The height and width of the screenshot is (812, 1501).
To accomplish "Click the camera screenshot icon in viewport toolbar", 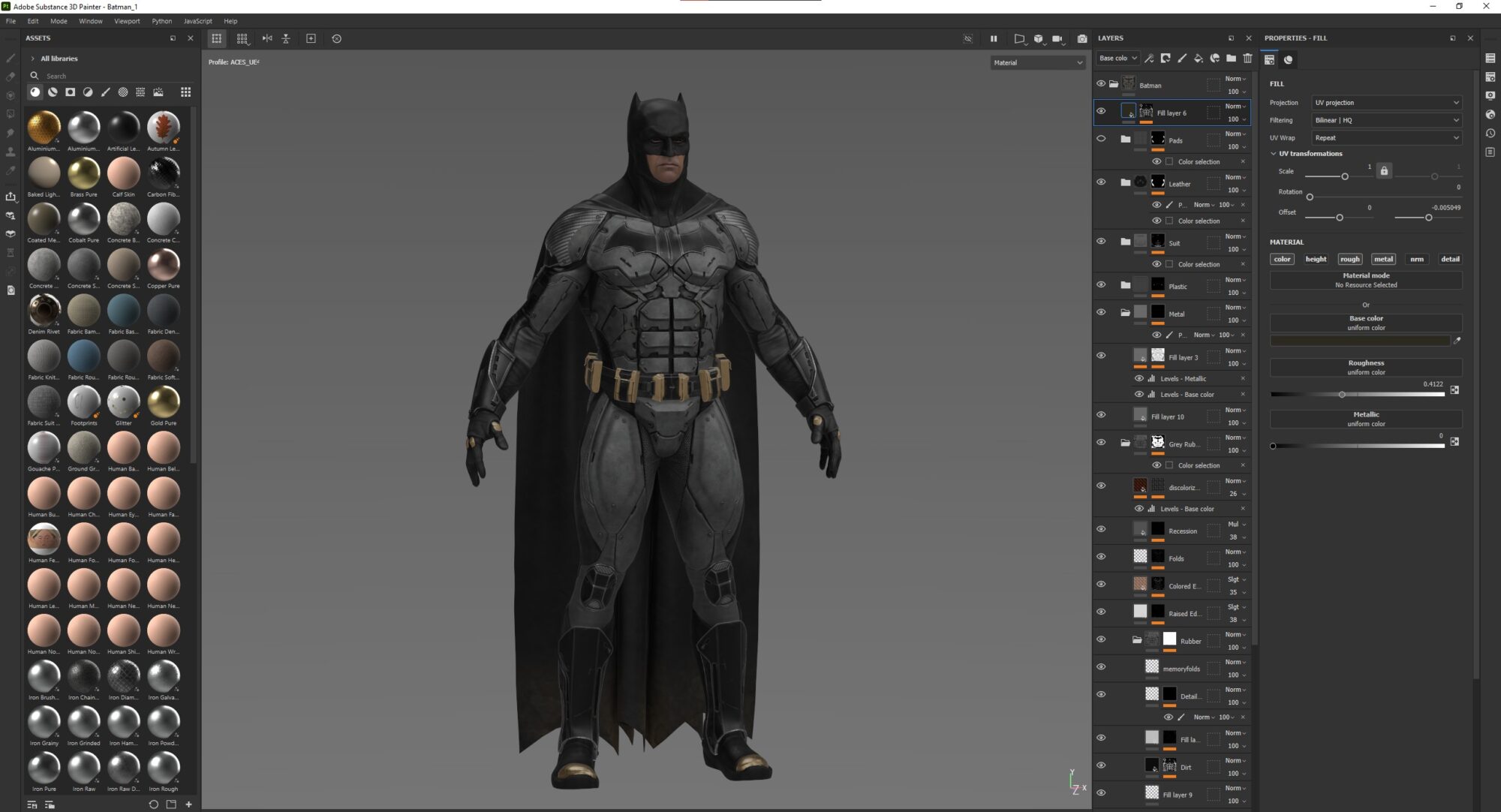I will click(x=1081, y=38).
